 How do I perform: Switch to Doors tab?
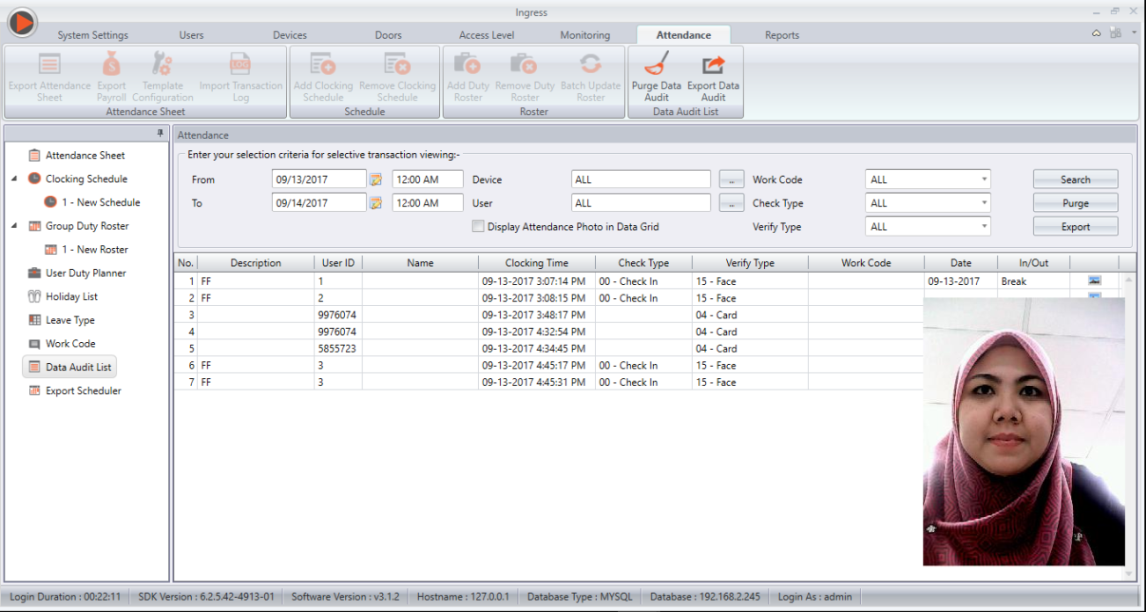point(388,35)
